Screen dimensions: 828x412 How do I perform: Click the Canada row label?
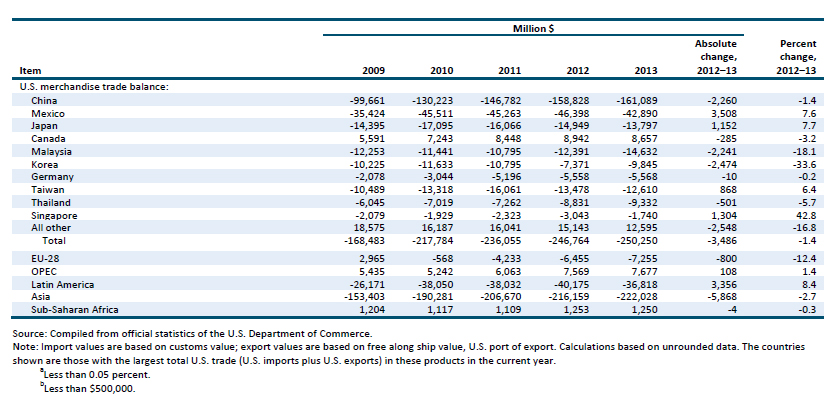pos(48,138)
